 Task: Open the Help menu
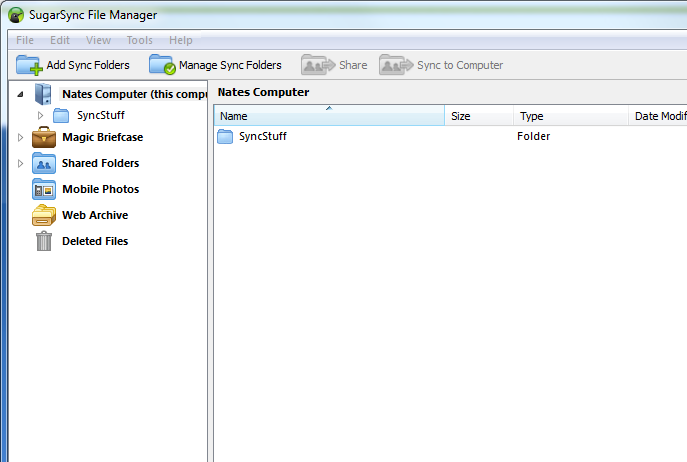(181, 40)
